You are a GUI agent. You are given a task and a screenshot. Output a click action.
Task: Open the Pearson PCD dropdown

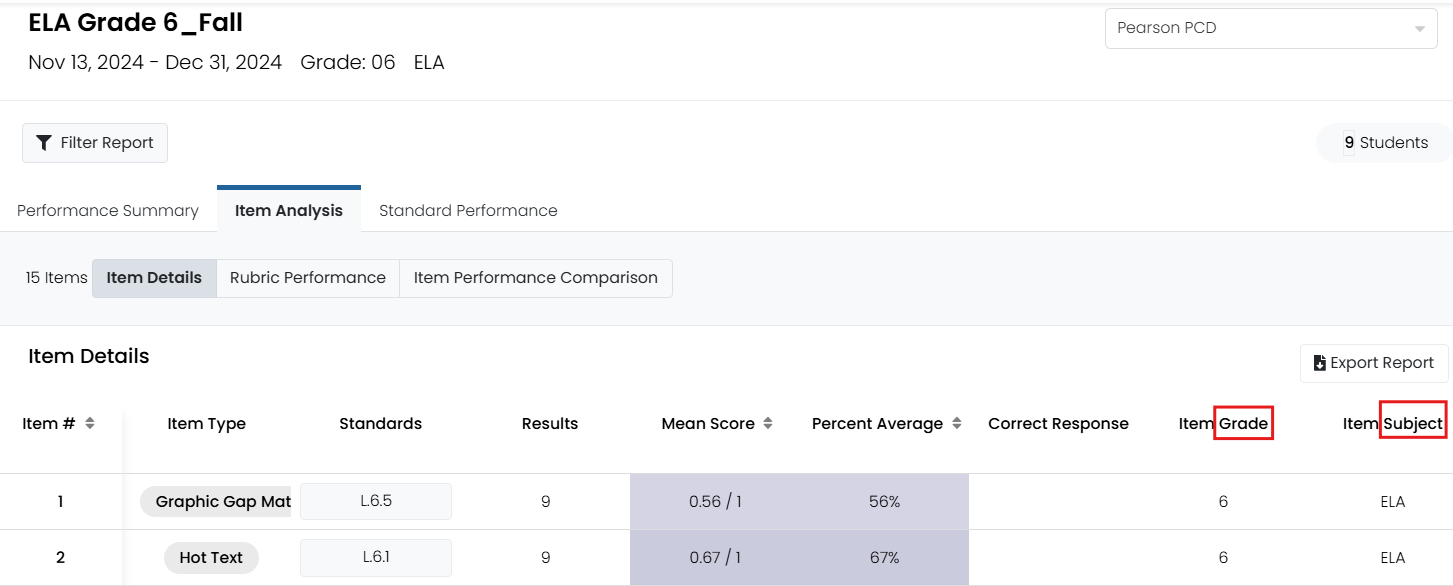pos(1271,28)
